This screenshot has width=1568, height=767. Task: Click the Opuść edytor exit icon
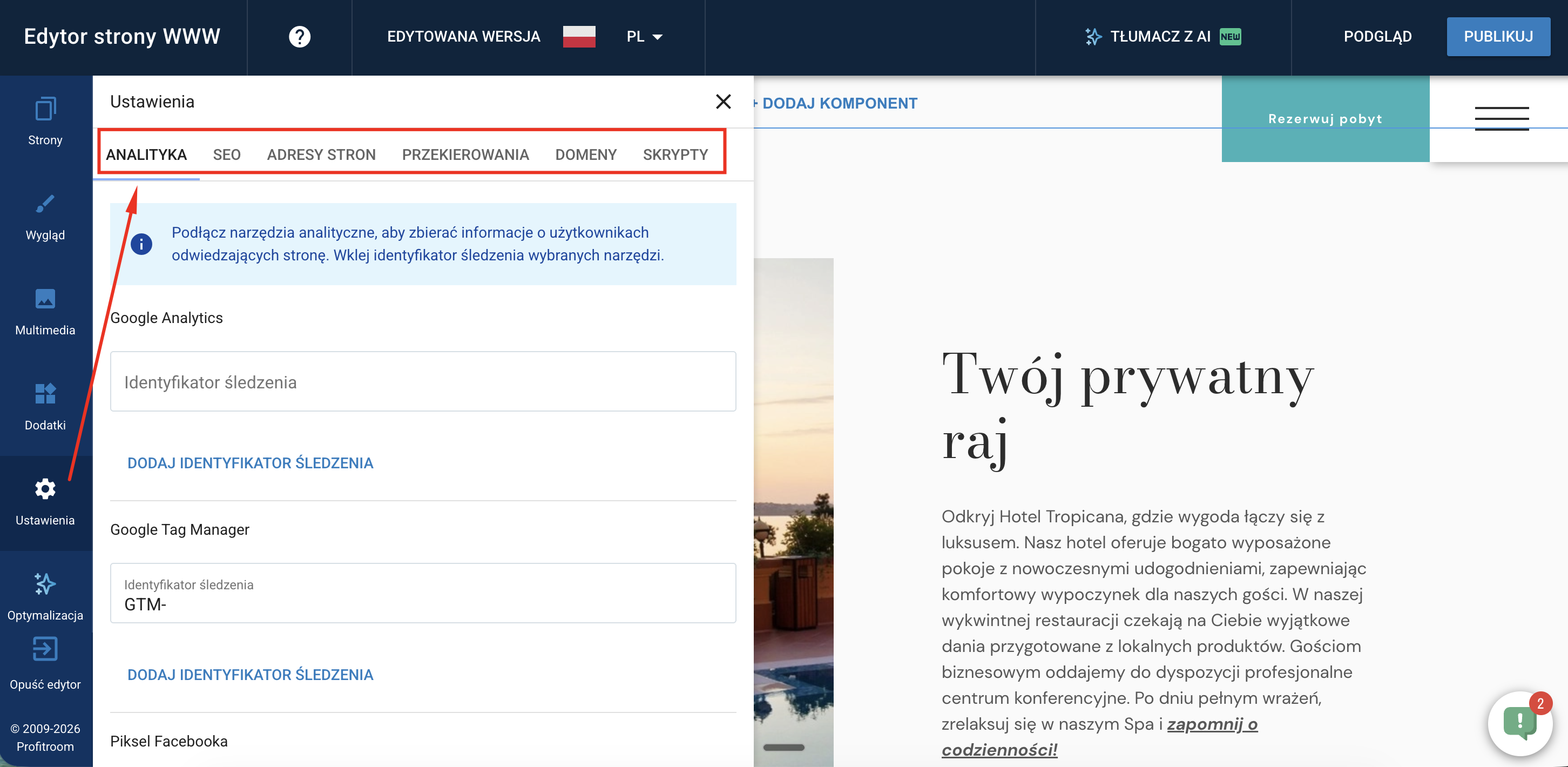coord(45,649)
